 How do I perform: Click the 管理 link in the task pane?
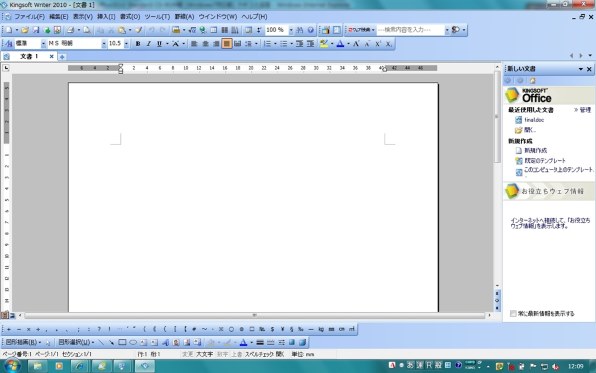pos(585,110)
